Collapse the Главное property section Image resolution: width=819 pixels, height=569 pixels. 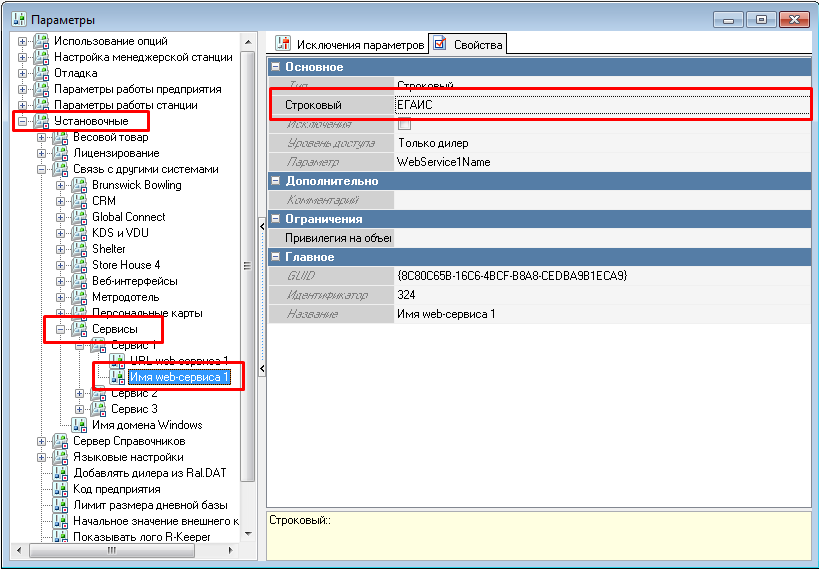pos(276,257)
